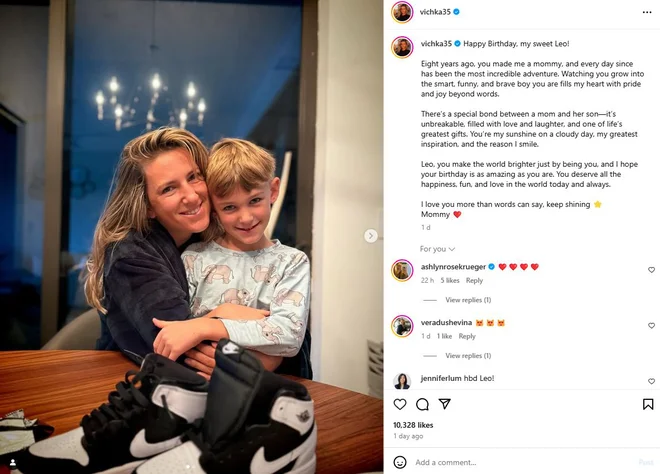
Task: Reply to veradushevina's comment
Action: click(x=467, y=336)
